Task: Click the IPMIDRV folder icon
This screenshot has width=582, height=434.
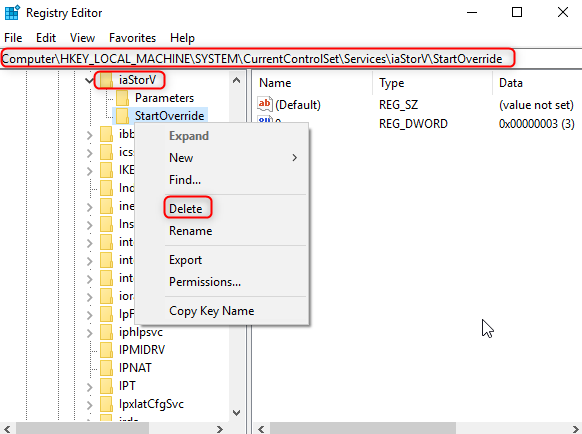Action: [106, 350]
